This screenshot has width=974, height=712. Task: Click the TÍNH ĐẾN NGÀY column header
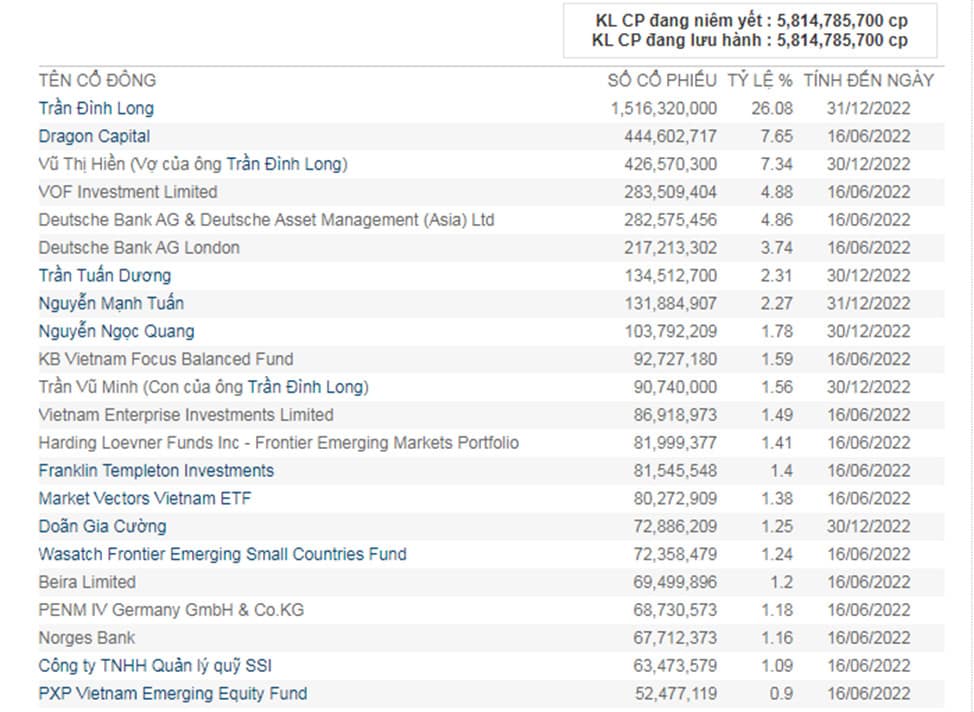click(869, 80)
